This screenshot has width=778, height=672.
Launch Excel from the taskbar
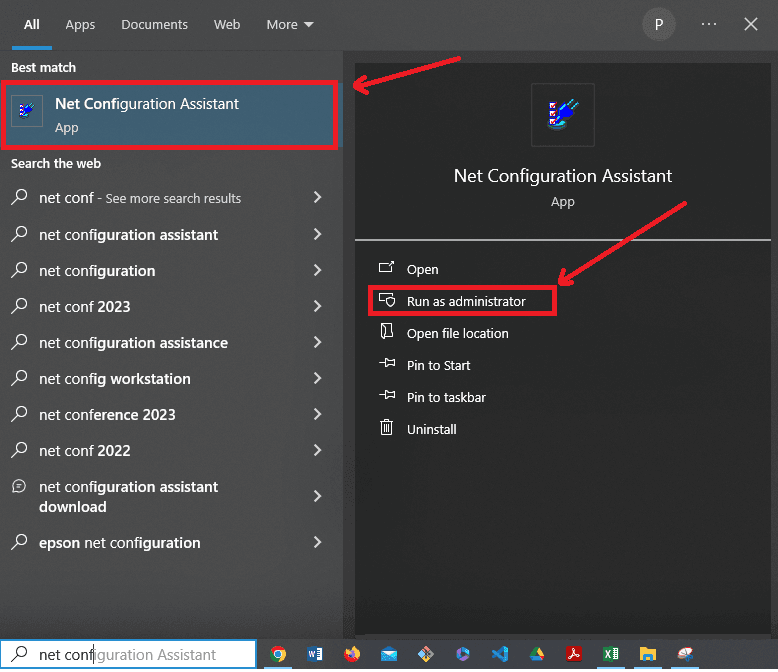pyautogui.click(x=610, y=655)
